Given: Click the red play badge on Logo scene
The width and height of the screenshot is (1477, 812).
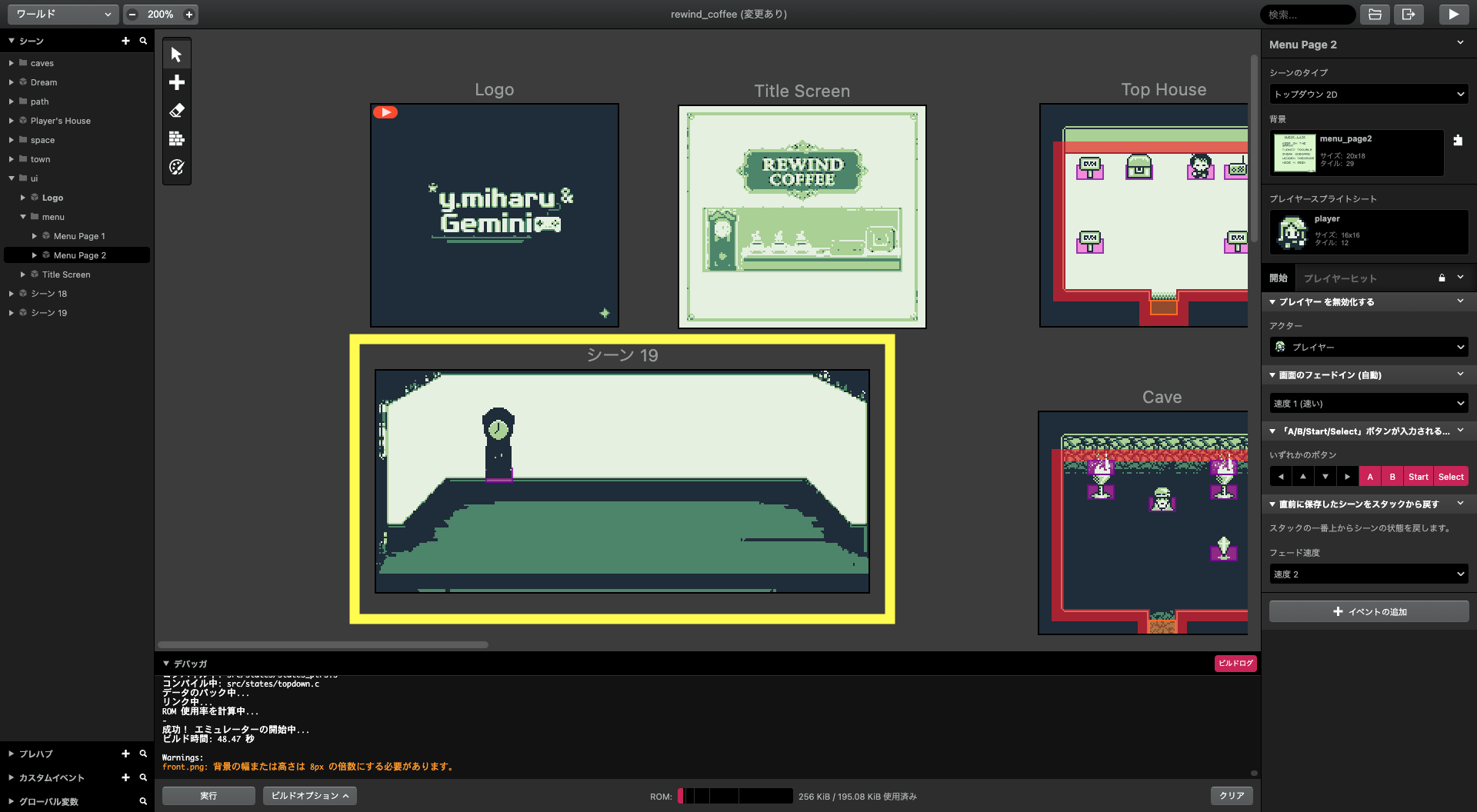Looking at the screenshot, I should [x=385, y=112].
